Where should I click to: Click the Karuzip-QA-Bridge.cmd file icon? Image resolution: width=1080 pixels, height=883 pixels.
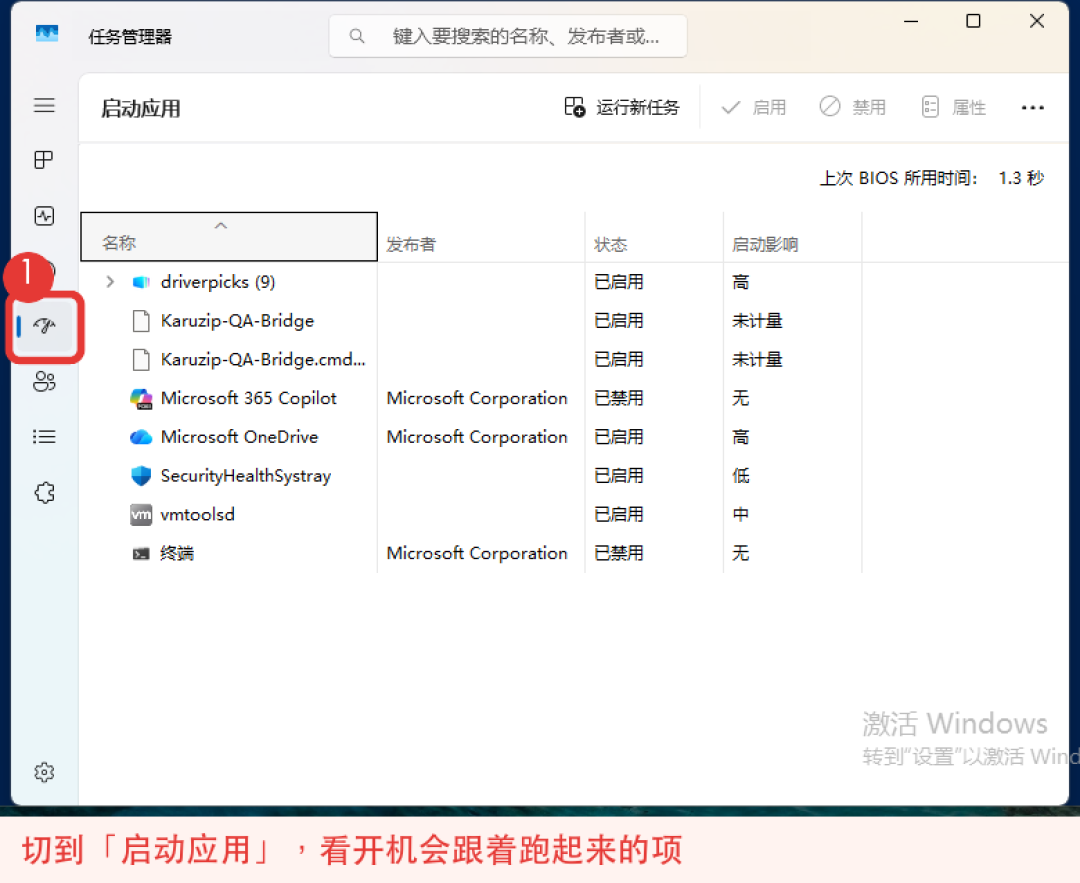point(141,360)
